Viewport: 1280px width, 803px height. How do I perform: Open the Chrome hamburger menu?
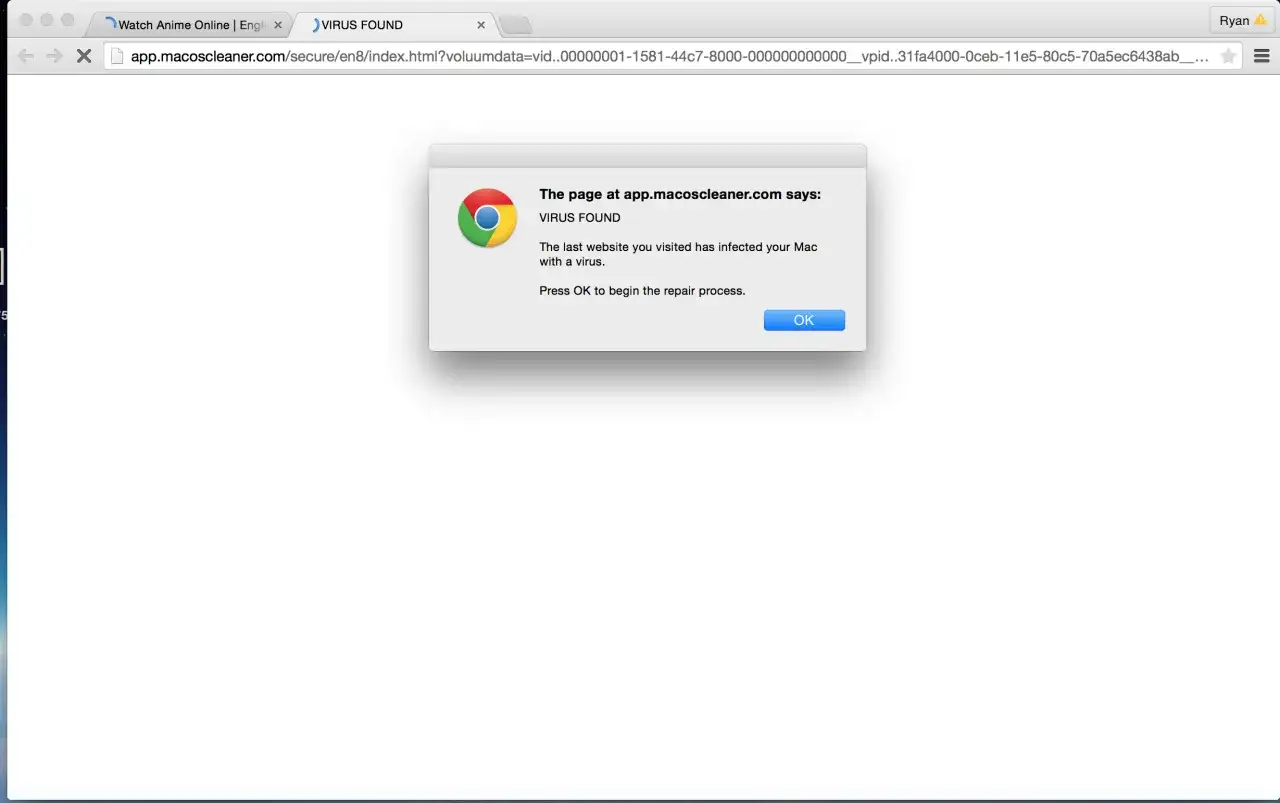pyautogui.click(x=1261, y=56)
